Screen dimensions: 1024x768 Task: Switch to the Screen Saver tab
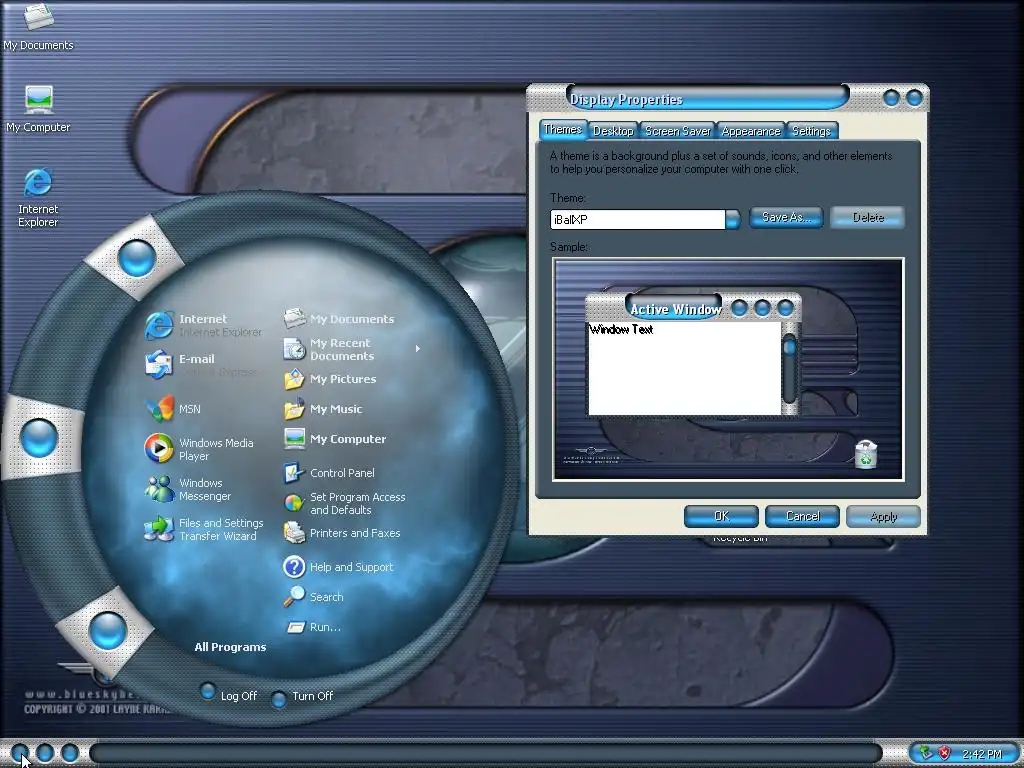click(677, 131)
